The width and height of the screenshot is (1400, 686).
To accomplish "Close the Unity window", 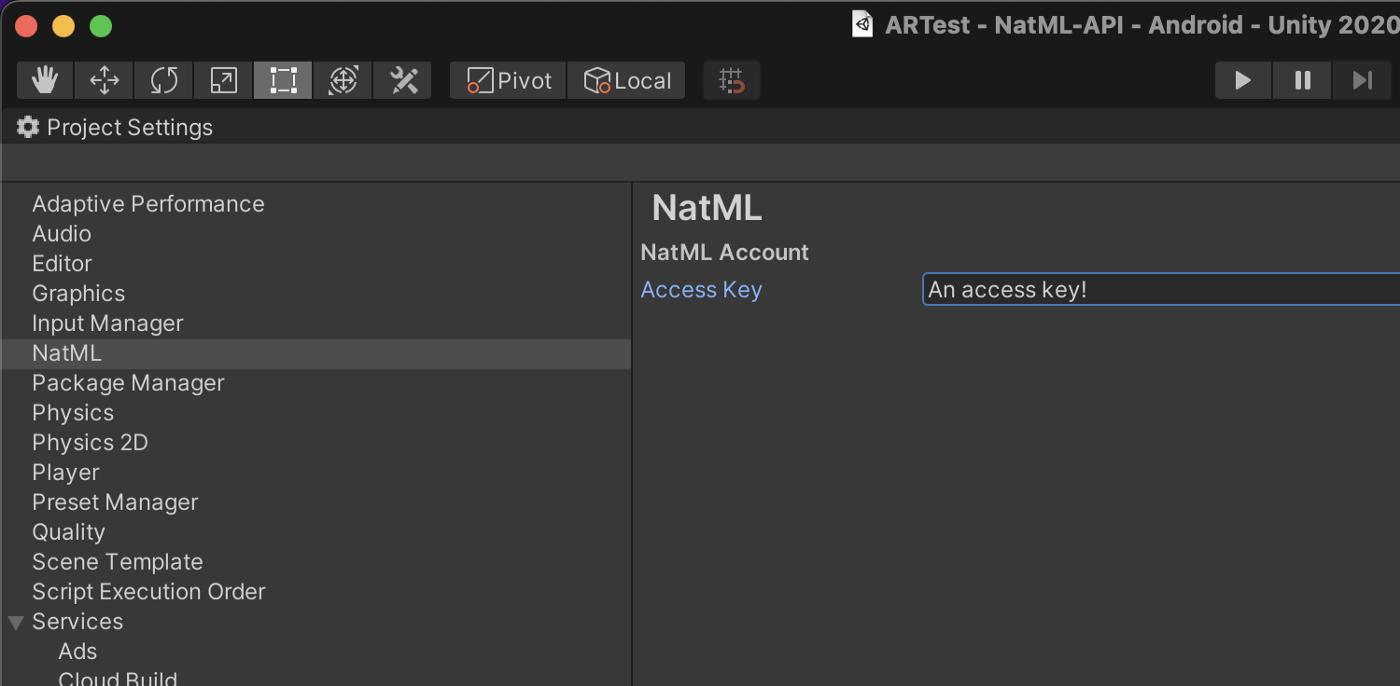I will (x=26, y=26).
